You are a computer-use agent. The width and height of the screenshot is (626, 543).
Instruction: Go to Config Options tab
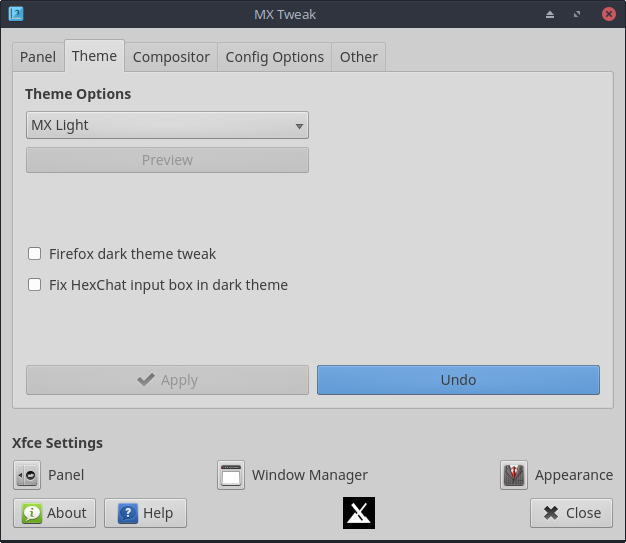point(275,57)
